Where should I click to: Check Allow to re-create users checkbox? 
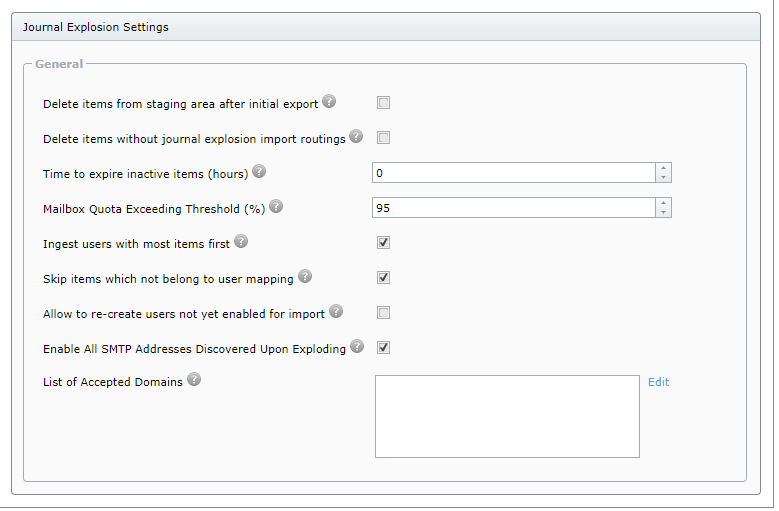(384, 313)
